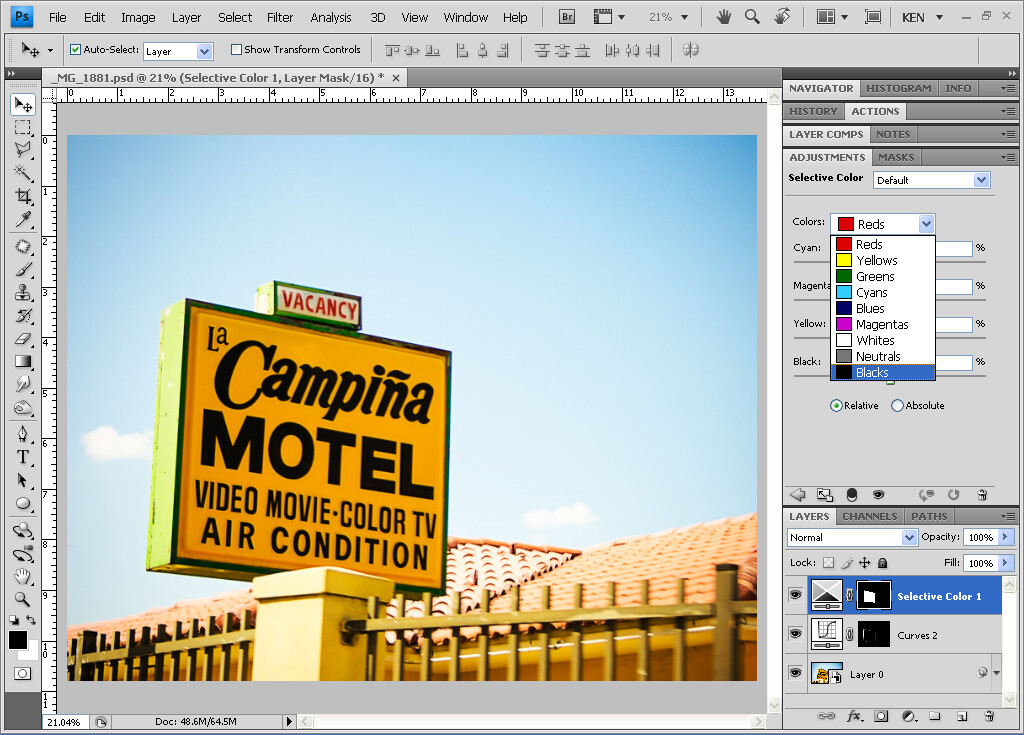1024x735 pixels.
Task: Select the Type tool
Action: pyautogui.click(x=23, y=457)
